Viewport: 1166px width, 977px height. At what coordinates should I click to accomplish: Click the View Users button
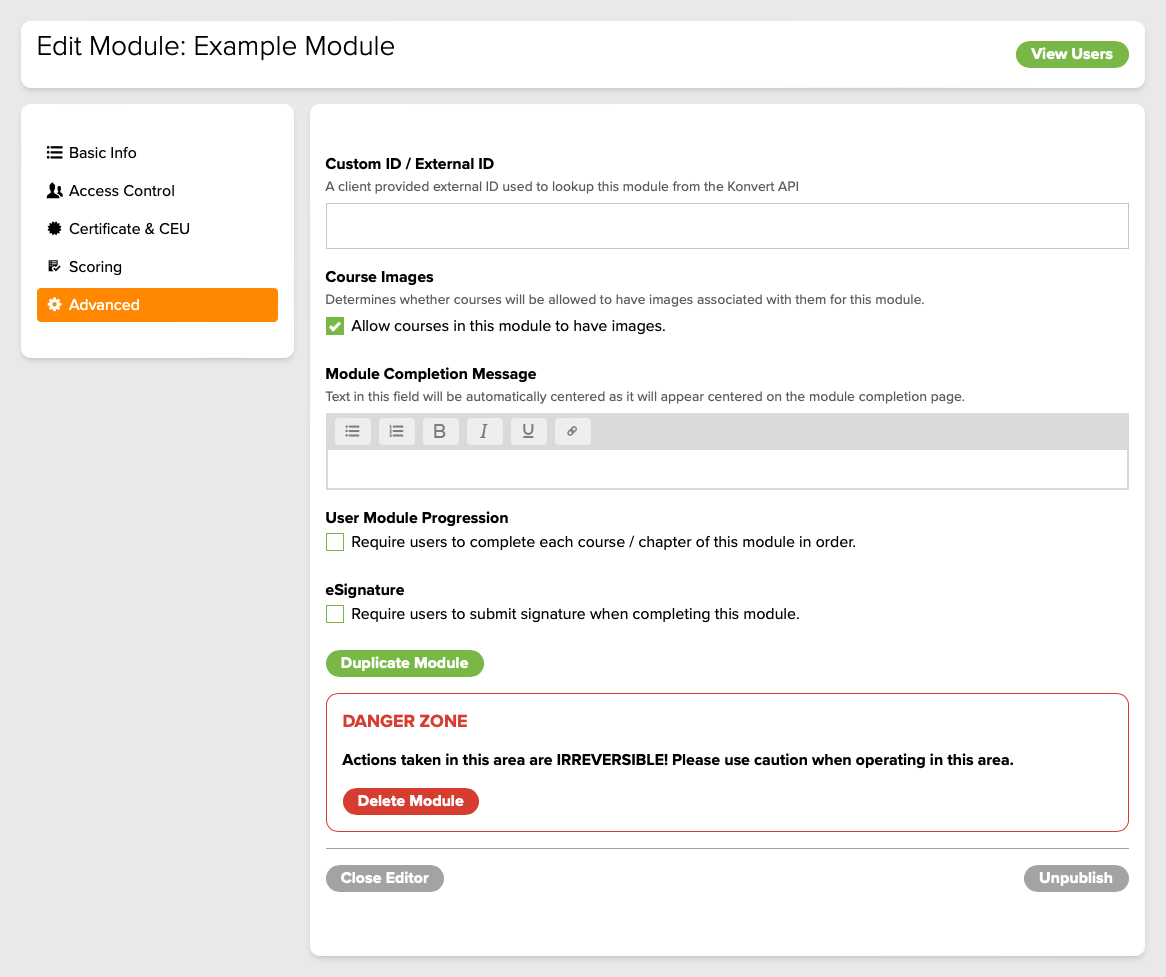pos(1072,54)
